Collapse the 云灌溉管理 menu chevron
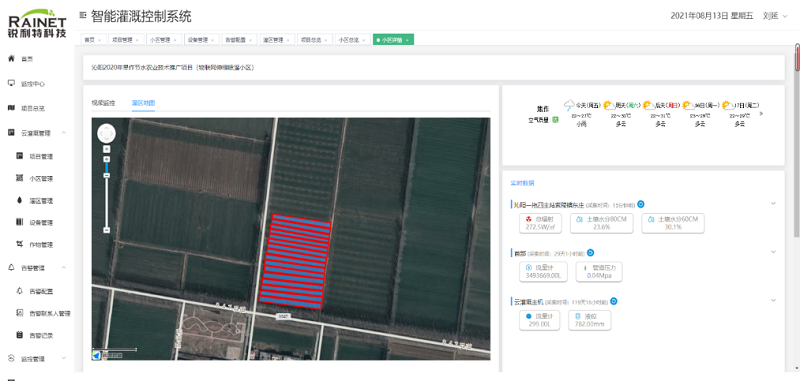 [64, 133]
